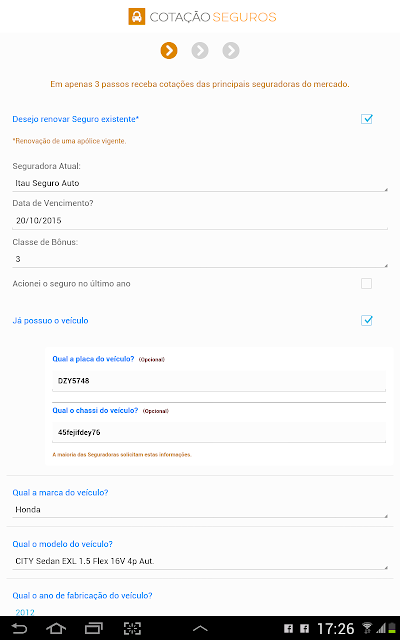Go to the second step arrow
Screen dimensions: 400x640
tap(200, 51)
